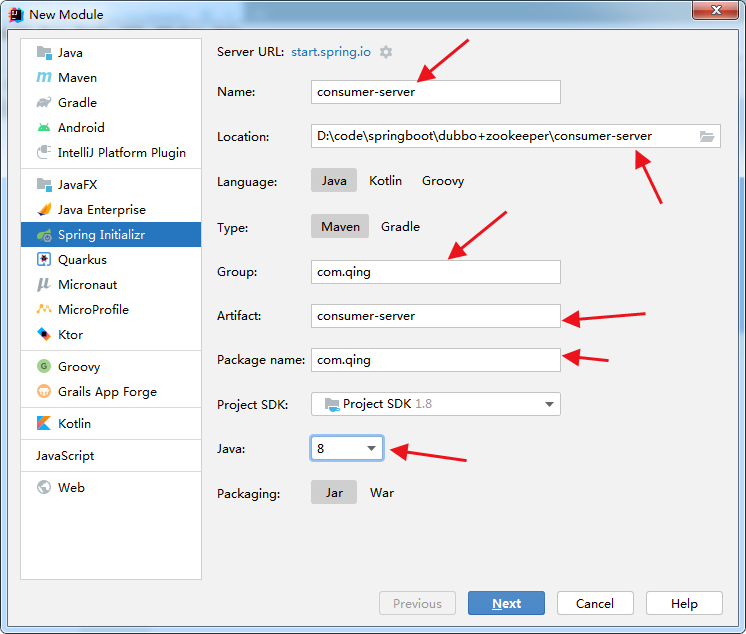The height and width of the screenshot is (634, 746).
Task: Select Java as the language
Action: (334, 180)
